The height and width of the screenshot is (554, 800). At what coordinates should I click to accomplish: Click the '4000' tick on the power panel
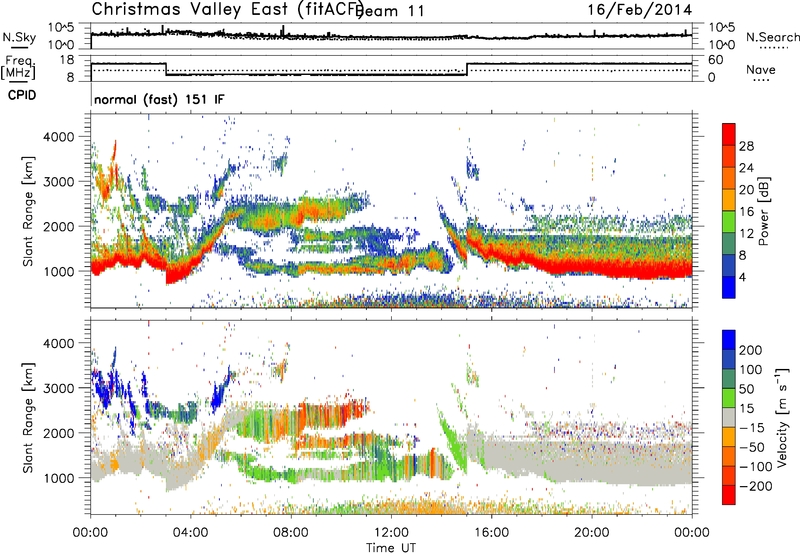point(58,137)
